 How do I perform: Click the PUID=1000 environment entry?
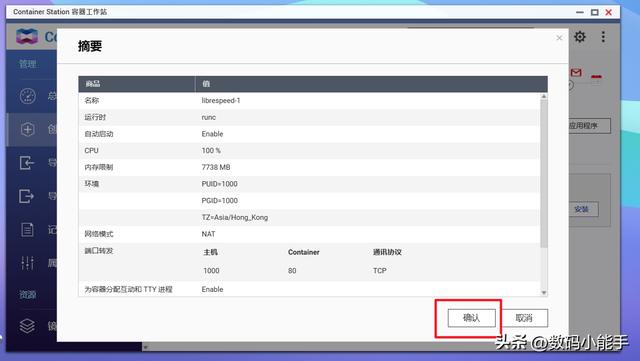click(220, 184)
